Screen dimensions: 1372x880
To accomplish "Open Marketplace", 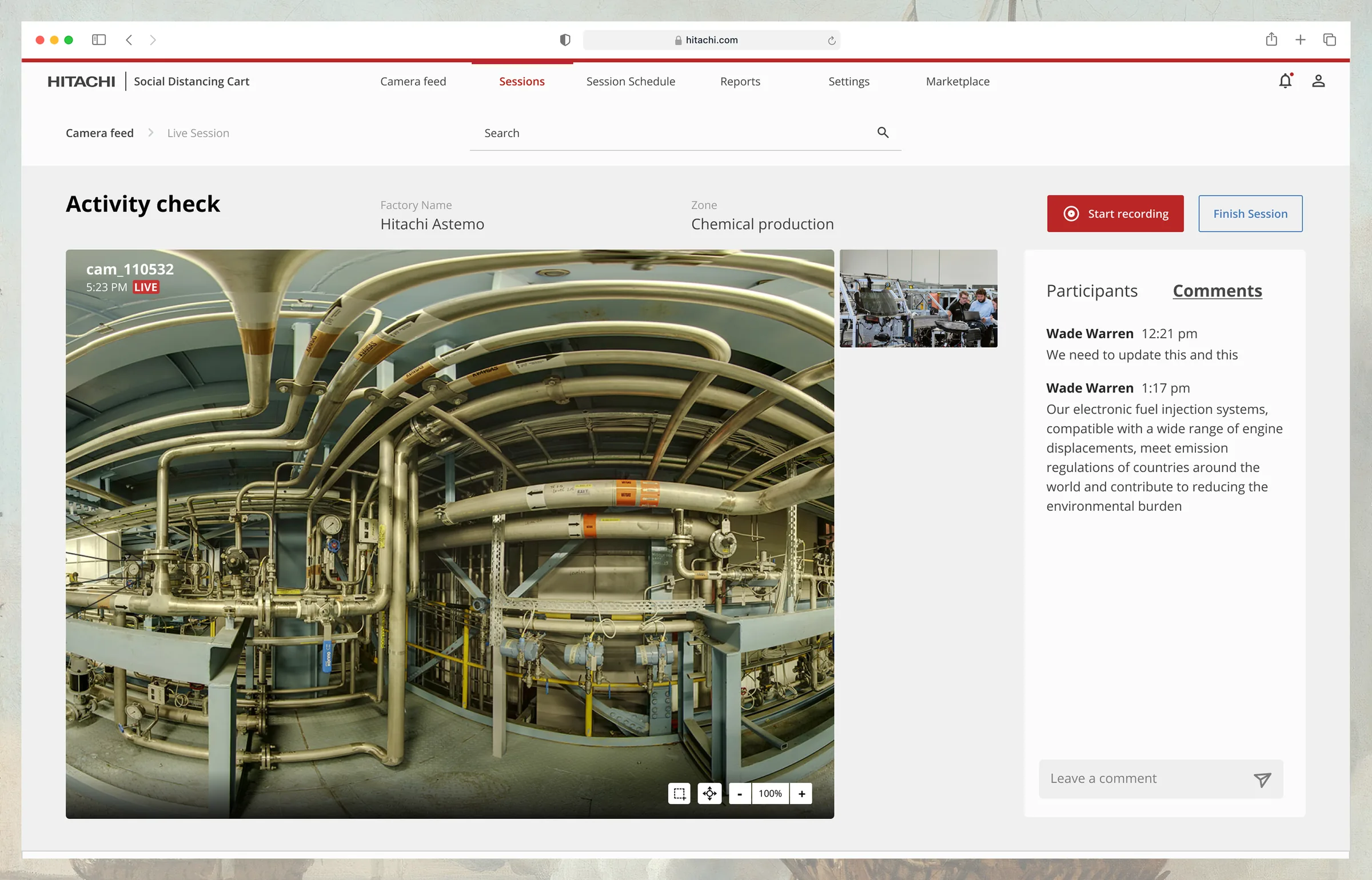I will (x=958, y=81).
